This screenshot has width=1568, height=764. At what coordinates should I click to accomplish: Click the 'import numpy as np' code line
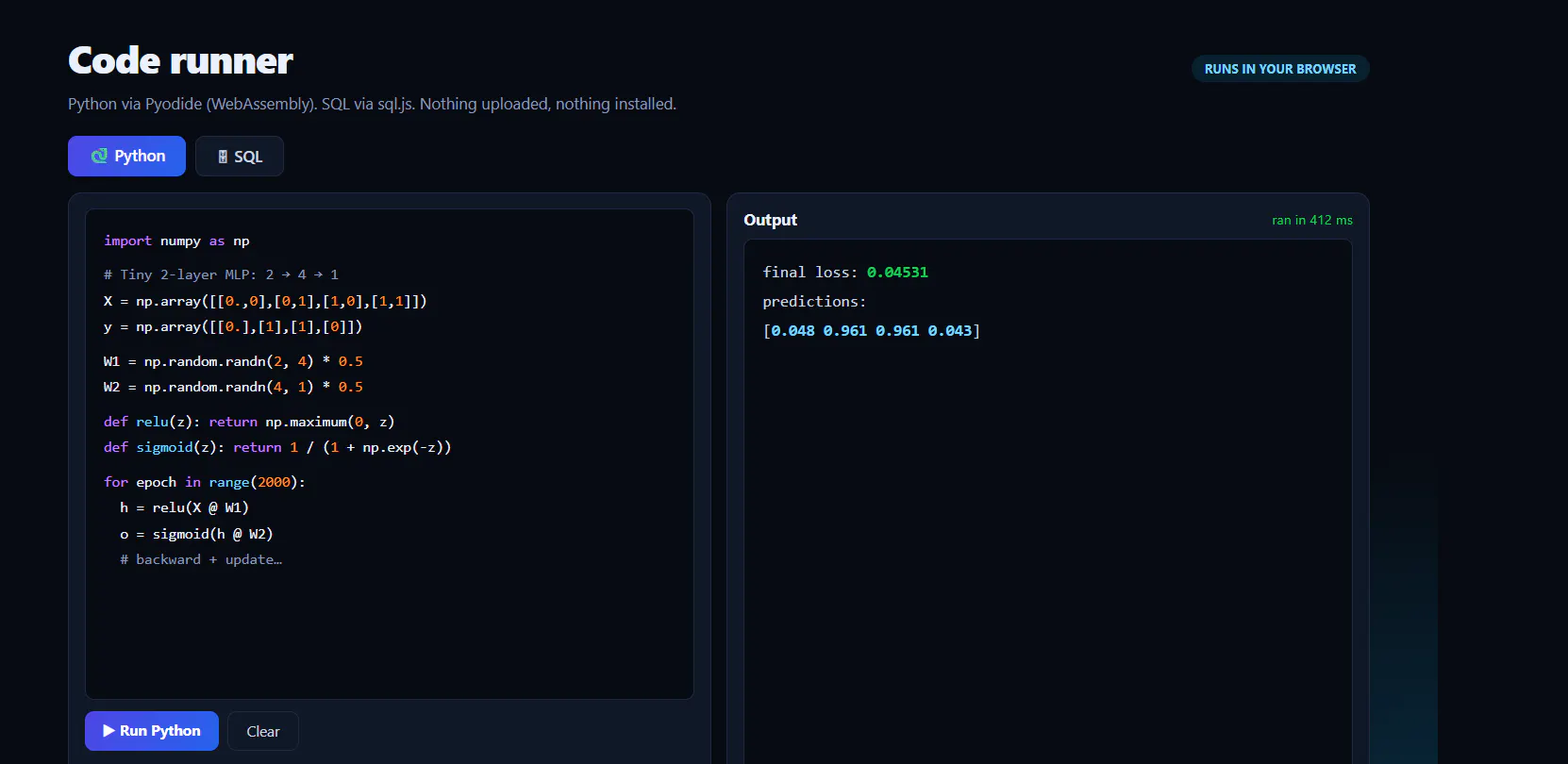[176, 241]
